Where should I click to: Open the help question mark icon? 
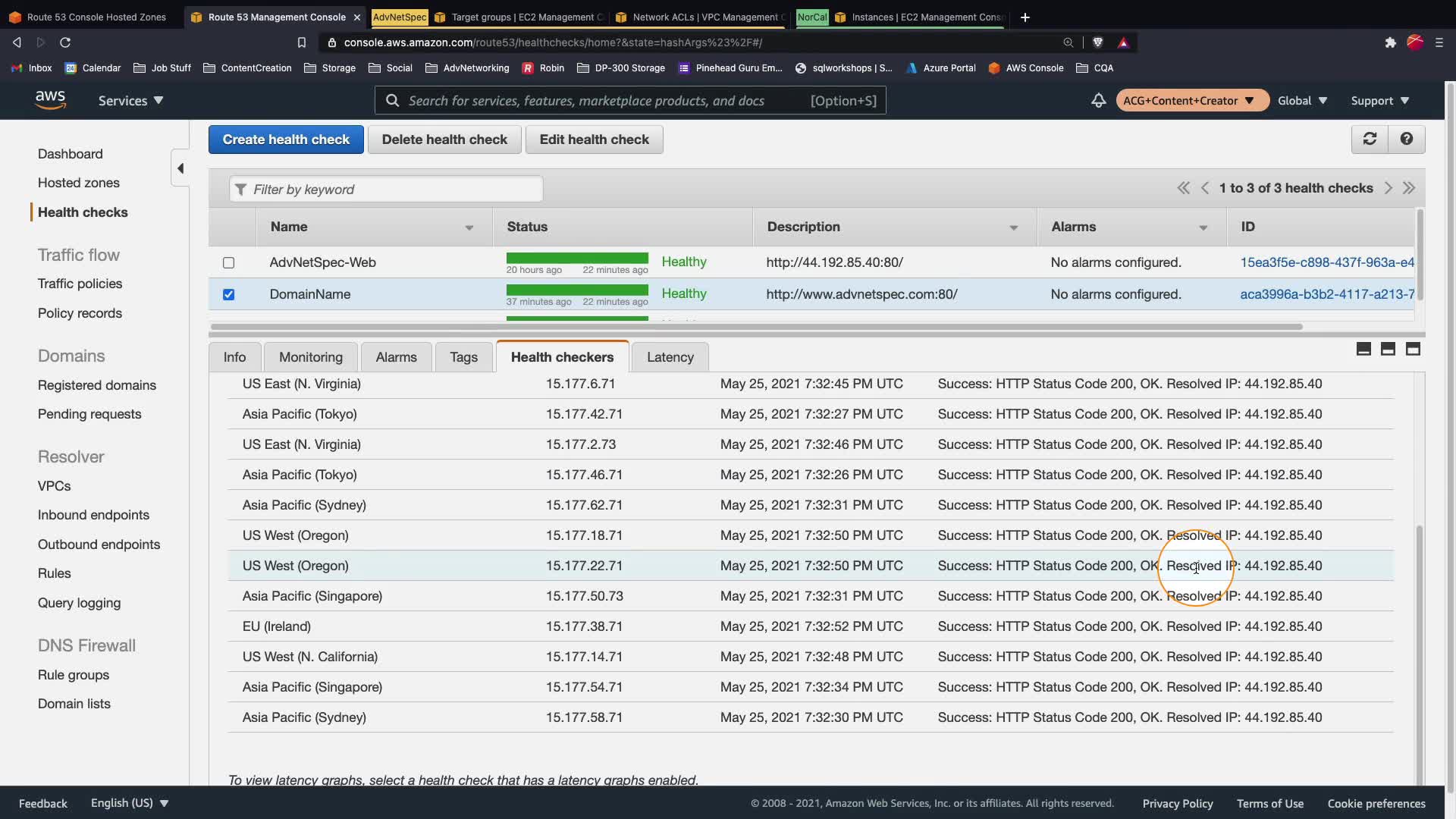point(1406,139)
